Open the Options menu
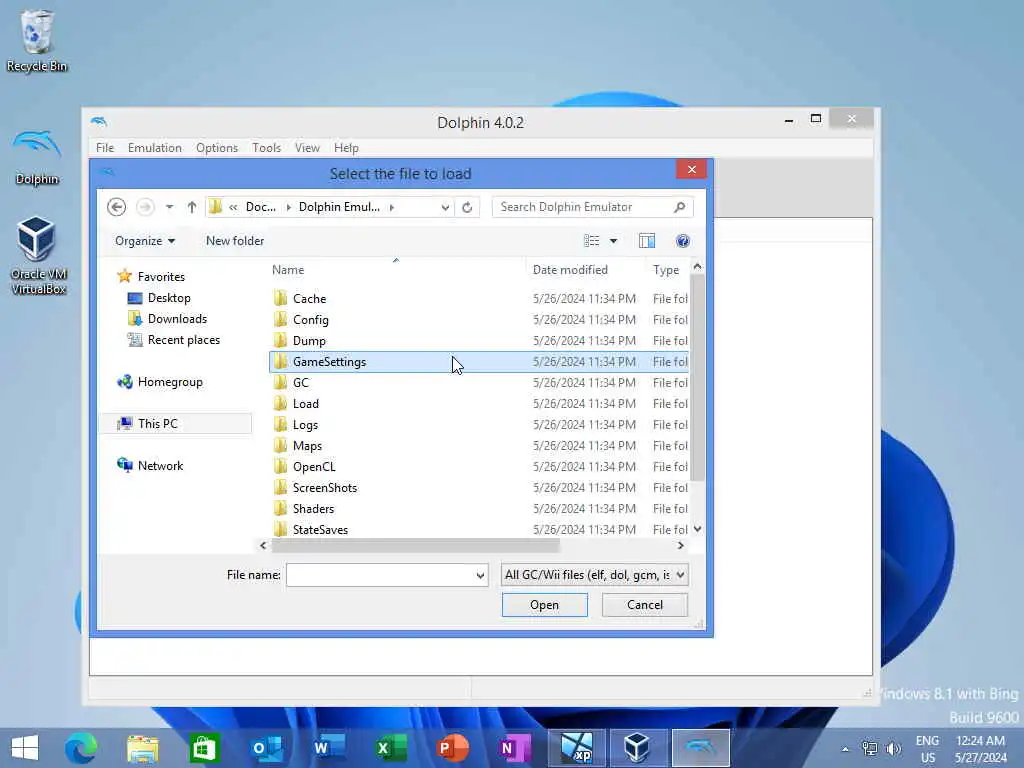This screenshot has width=1024, height=768. (x=217, y=148)
